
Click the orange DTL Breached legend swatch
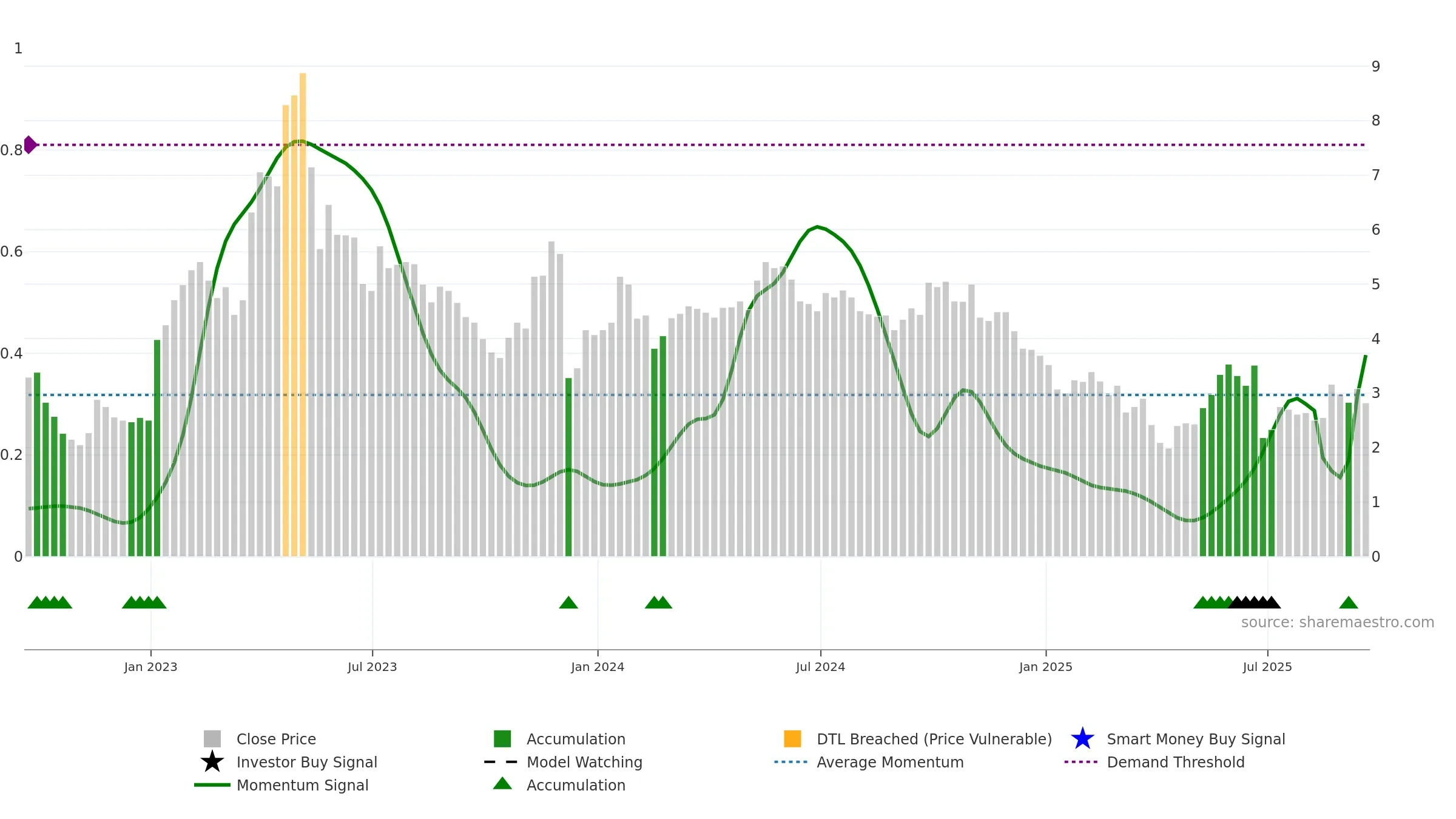coord(792,739)
